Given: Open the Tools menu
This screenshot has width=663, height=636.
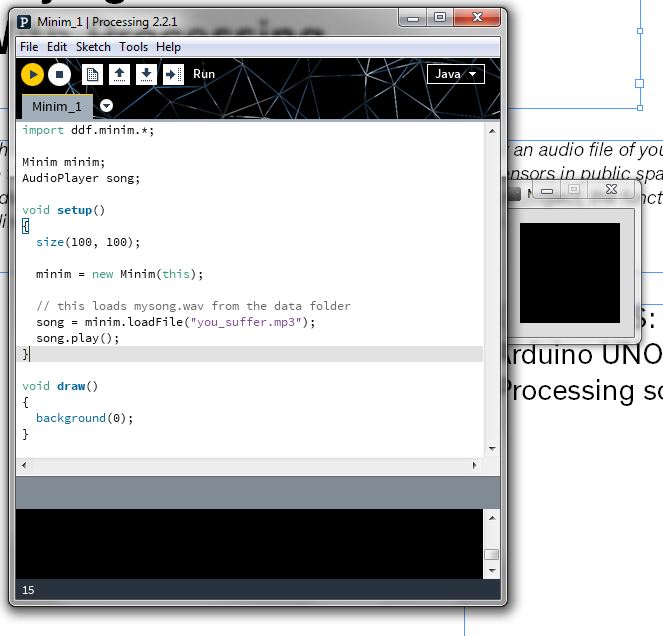Looking at the screenshot, I should click(x=133, y=47).
